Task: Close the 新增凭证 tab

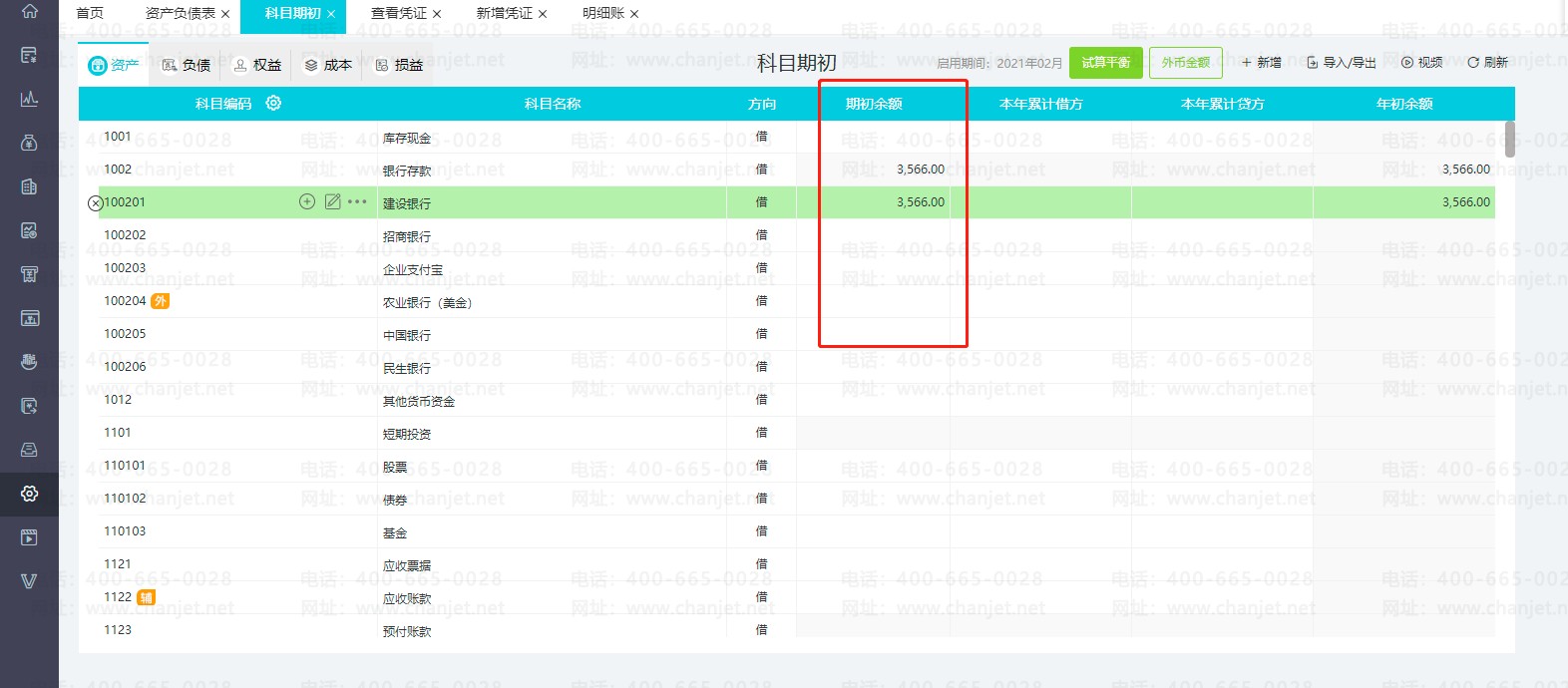Action: click(x=543, y=14)
